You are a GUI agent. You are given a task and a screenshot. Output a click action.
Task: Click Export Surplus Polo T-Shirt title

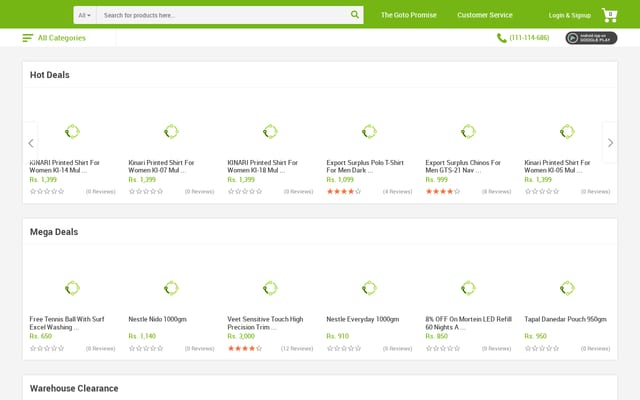pyautogui.click(x=365, y=166)
